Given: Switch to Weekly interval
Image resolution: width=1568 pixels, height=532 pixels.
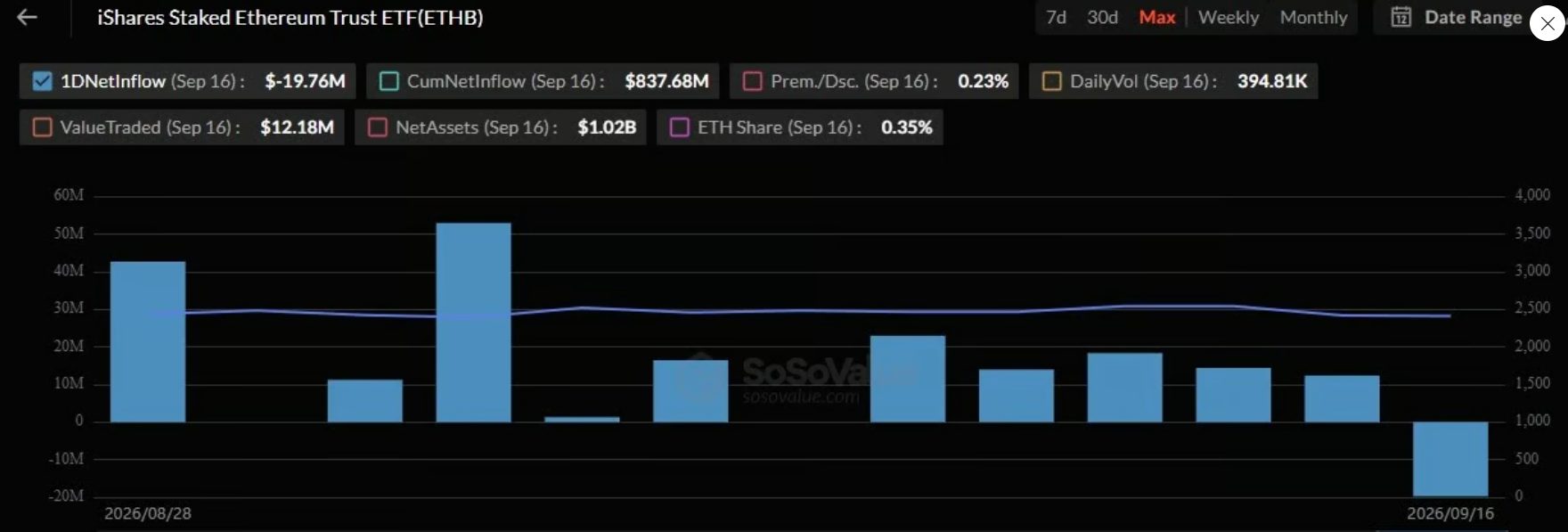Looking at the screenshot, I should click(1229, 17).
